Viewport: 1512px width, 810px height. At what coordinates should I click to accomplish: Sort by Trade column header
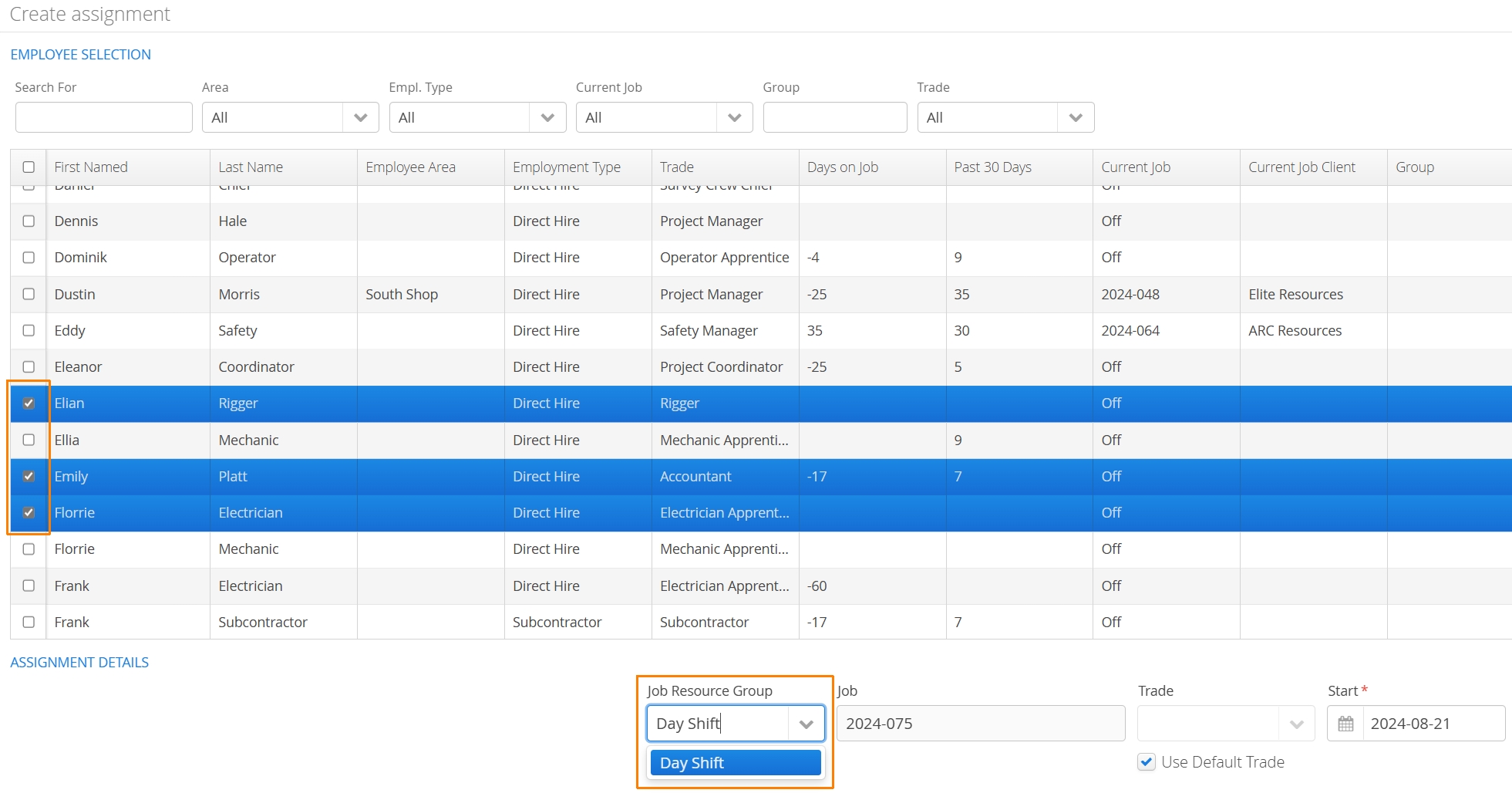point(726,167)
